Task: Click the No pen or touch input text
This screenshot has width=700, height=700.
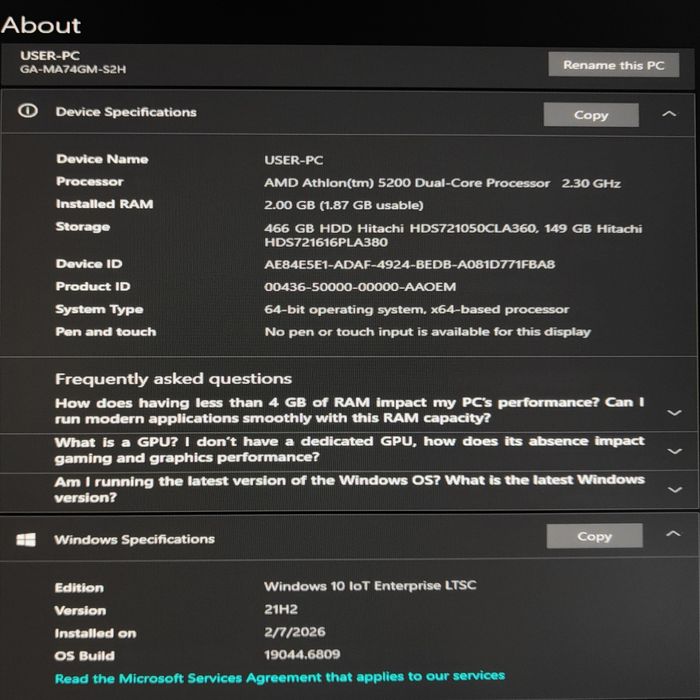Action: pos(428,332)
